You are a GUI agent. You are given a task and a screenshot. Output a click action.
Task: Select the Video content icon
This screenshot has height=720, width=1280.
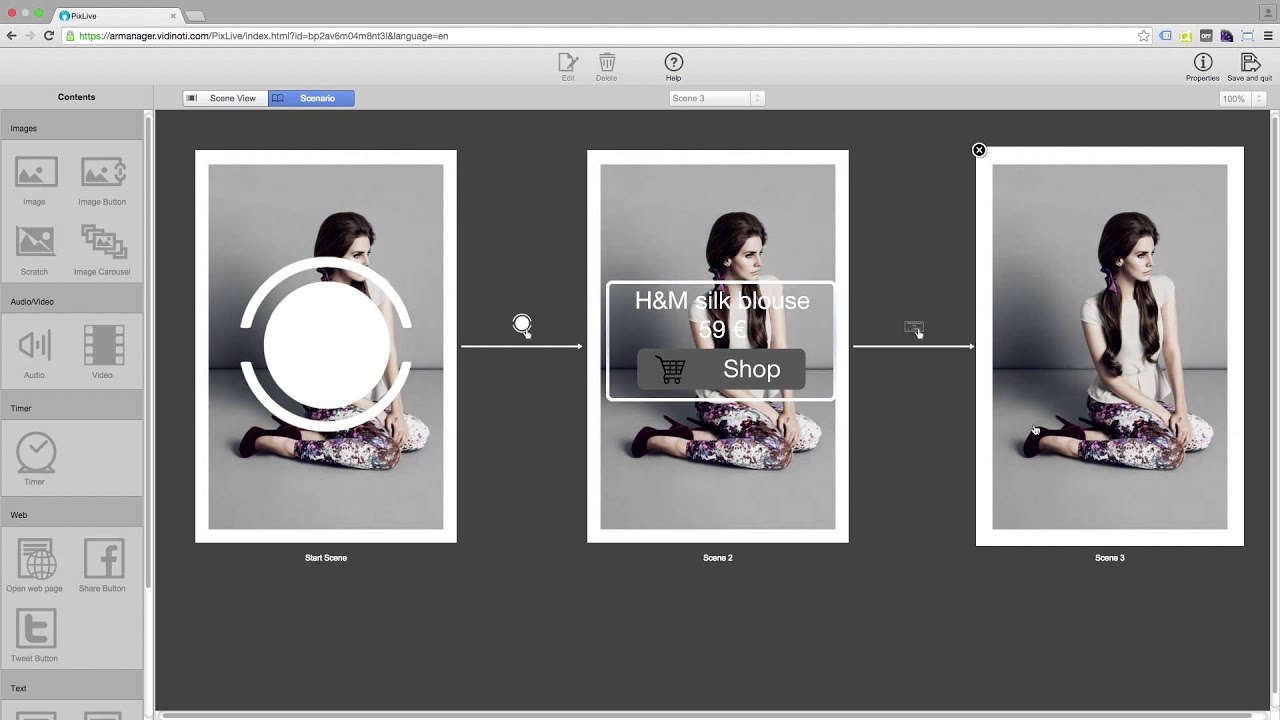coord(103,345)
